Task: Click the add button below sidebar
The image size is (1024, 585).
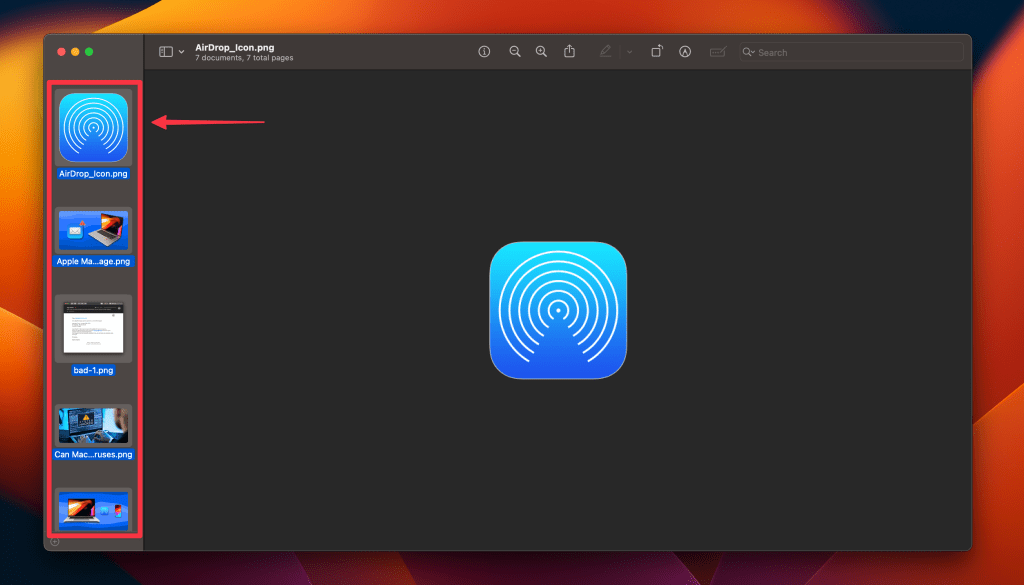Action: (x=55, y=542)
